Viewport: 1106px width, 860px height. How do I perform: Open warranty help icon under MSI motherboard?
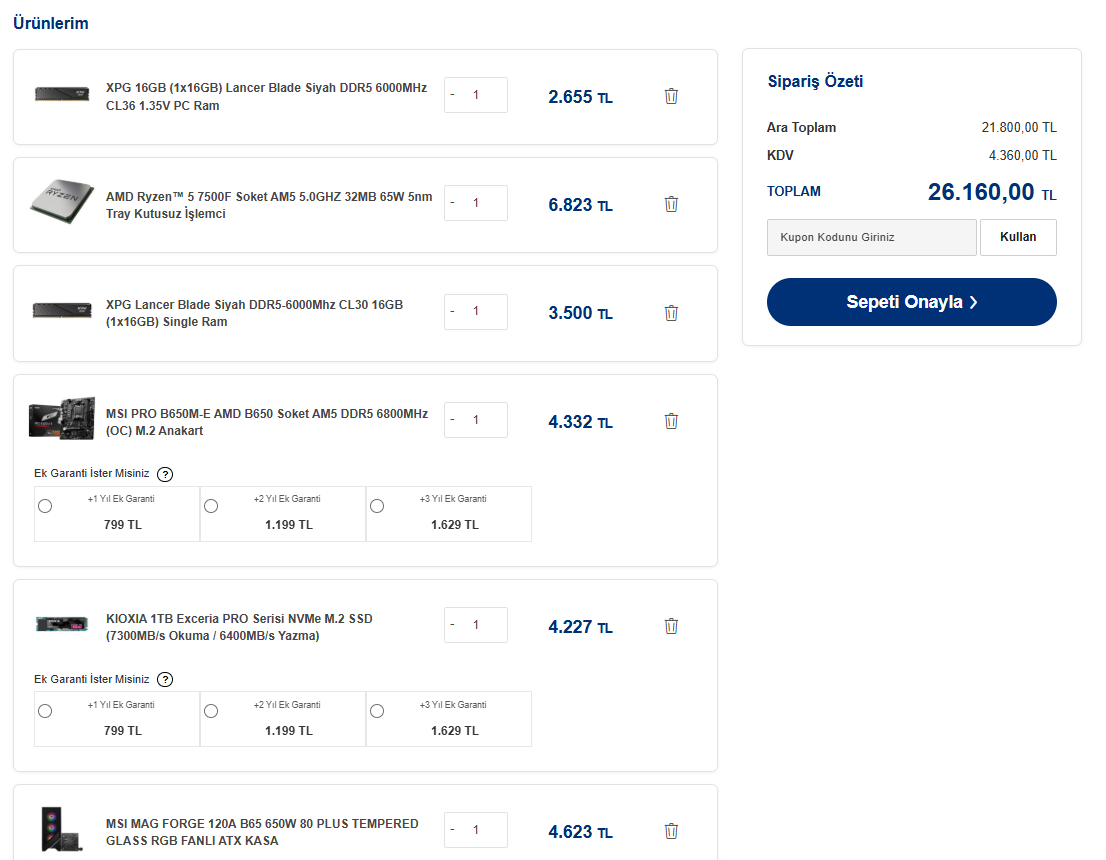pos(164,474)
